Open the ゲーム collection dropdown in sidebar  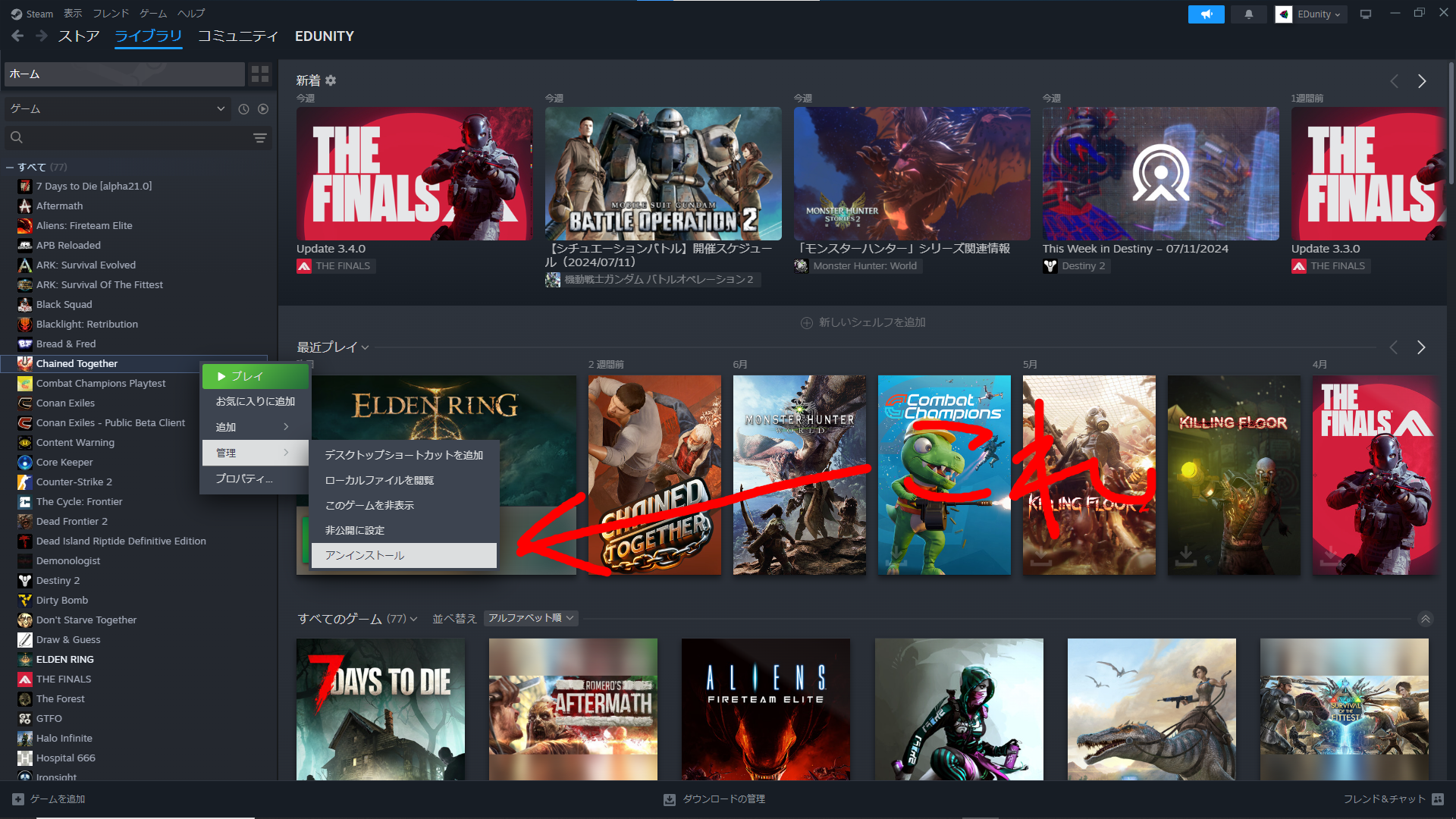(118, 108)
